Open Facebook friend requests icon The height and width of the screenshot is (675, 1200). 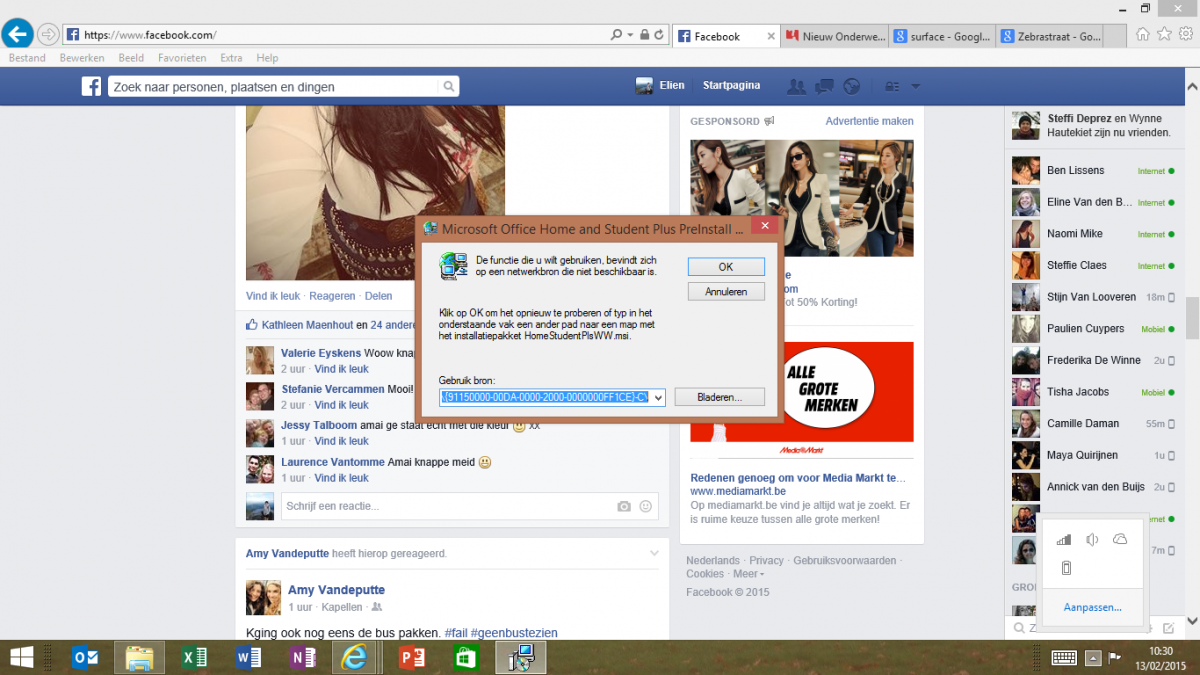[x=796, y=86]
